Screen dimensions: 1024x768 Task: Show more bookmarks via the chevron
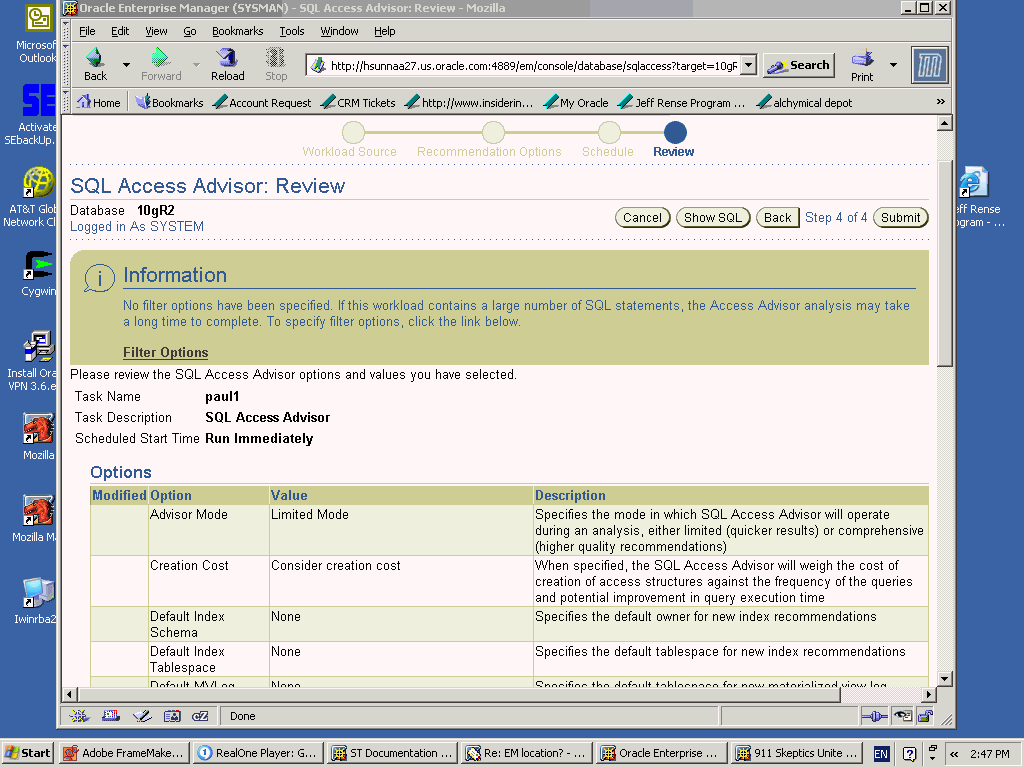click(x=940, y=102)
